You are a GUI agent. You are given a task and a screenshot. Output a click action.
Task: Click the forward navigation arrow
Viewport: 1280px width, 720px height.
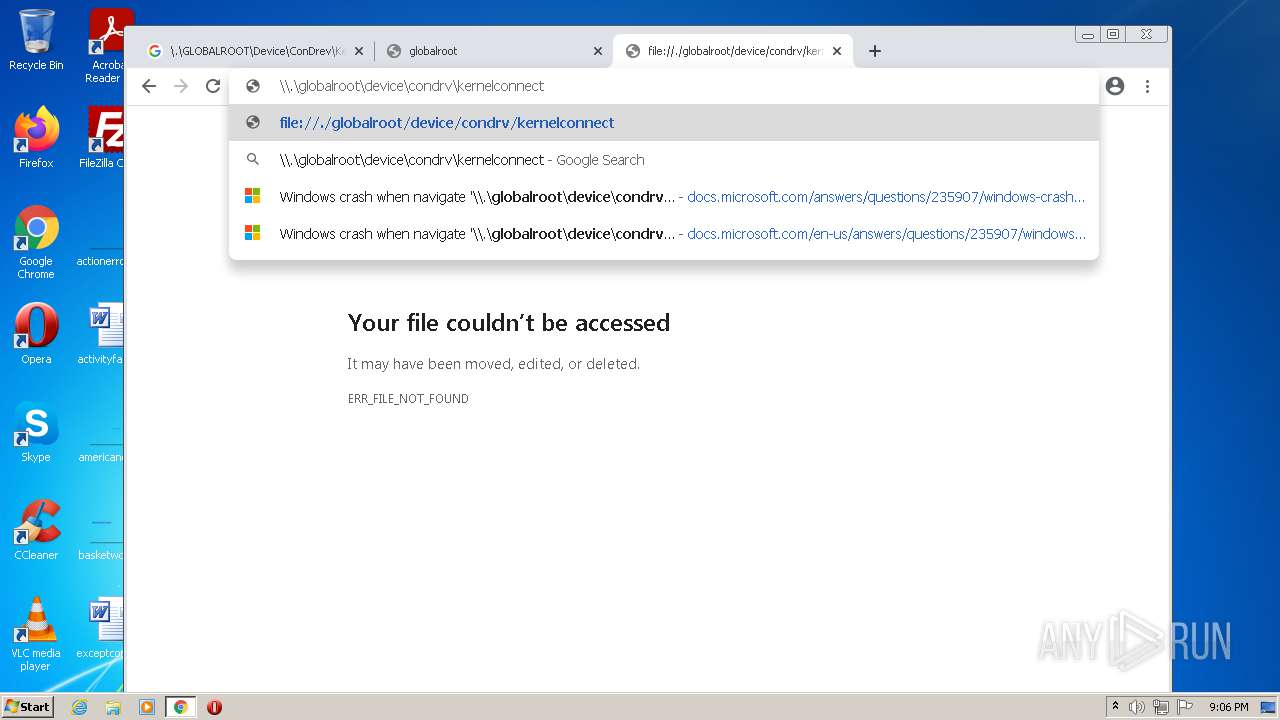181,86
